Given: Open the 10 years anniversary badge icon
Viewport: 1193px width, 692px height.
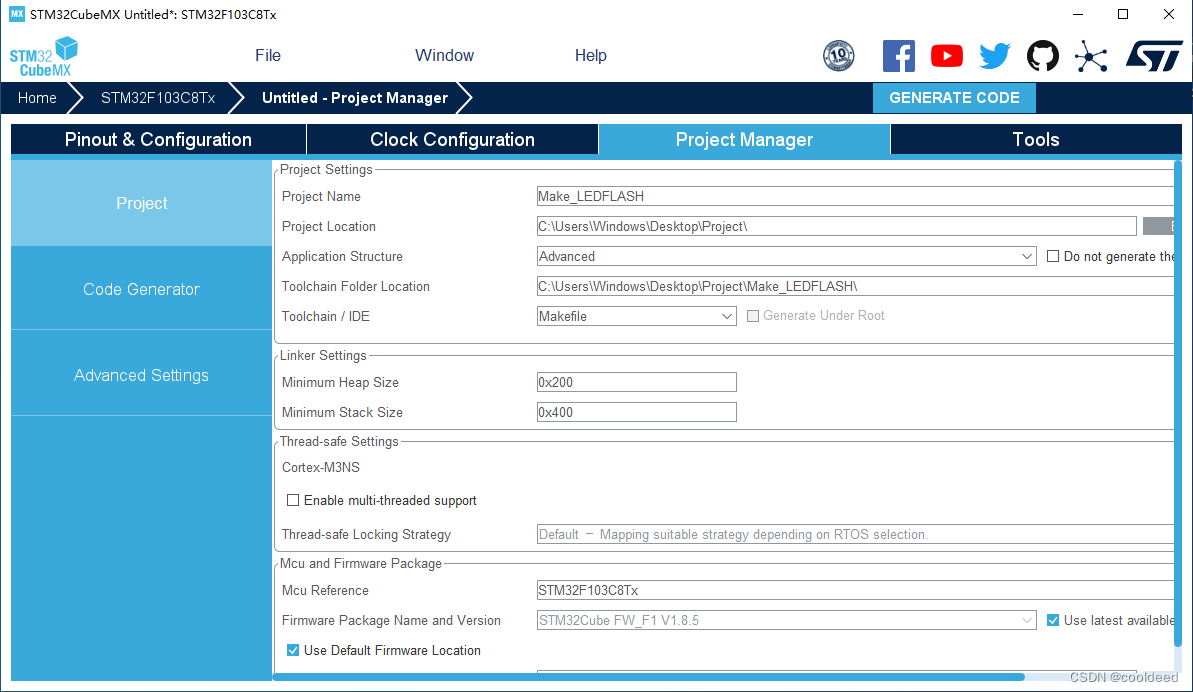Looking at the screenshot, I should pos(838,56).
